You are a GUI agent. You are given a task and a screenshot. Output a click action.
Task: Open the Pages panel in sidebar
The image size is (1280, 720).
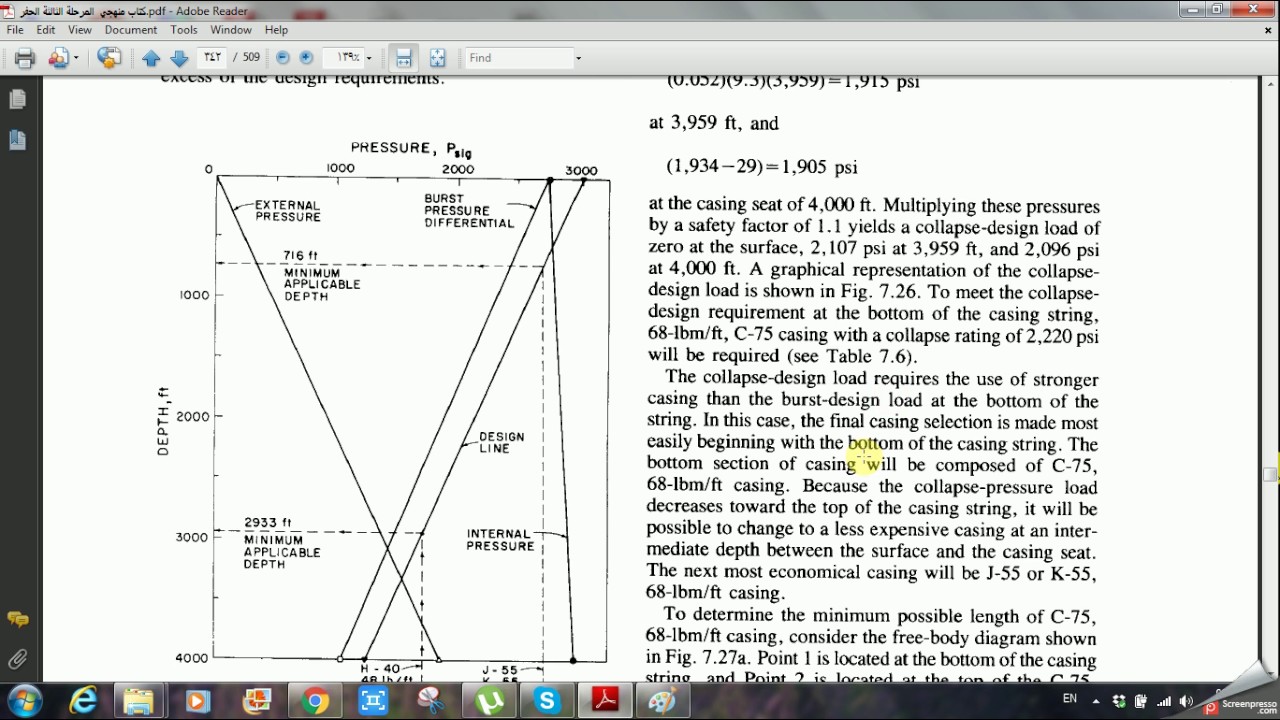pos(17,99)
